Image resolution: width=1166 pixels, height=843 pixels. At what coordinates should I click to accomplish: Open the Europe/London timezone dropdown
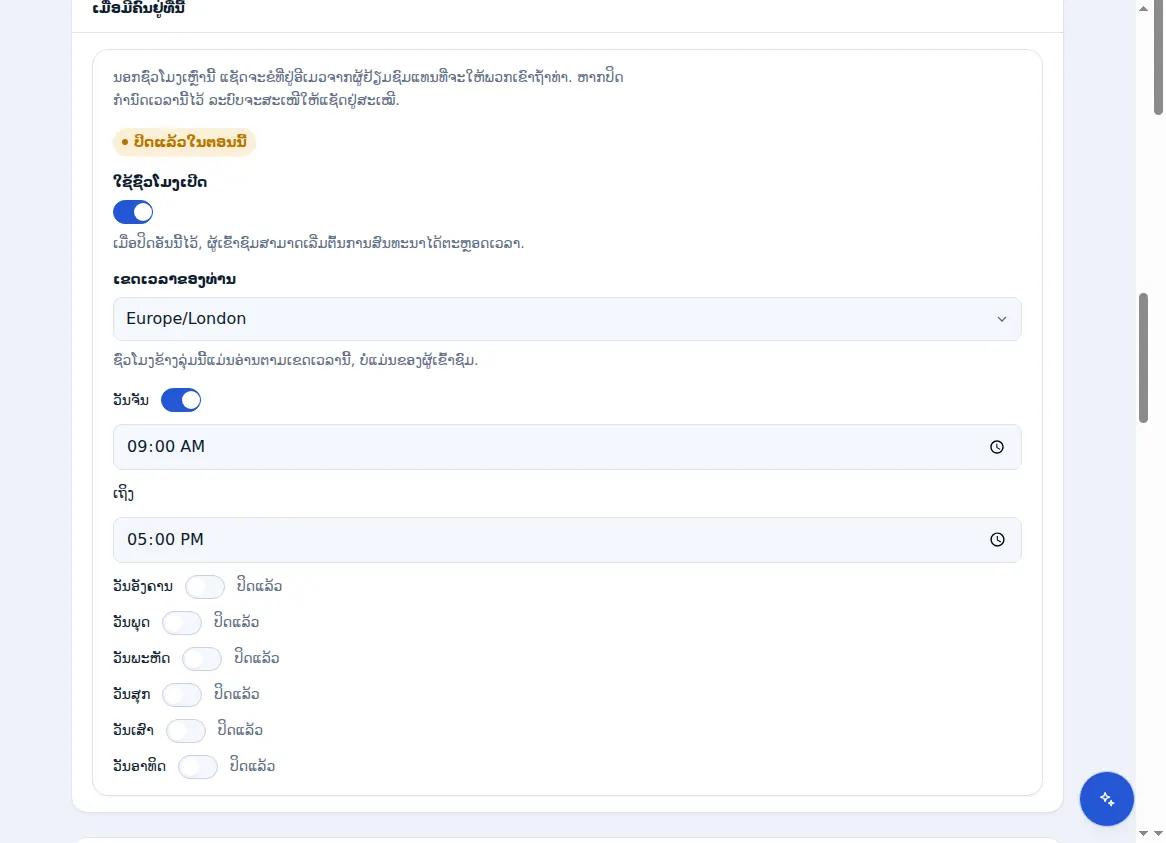point(567,319)
